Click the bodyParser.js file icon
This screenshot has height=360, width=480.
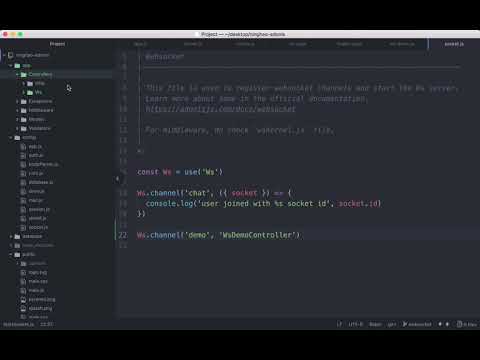click(23, 165)
